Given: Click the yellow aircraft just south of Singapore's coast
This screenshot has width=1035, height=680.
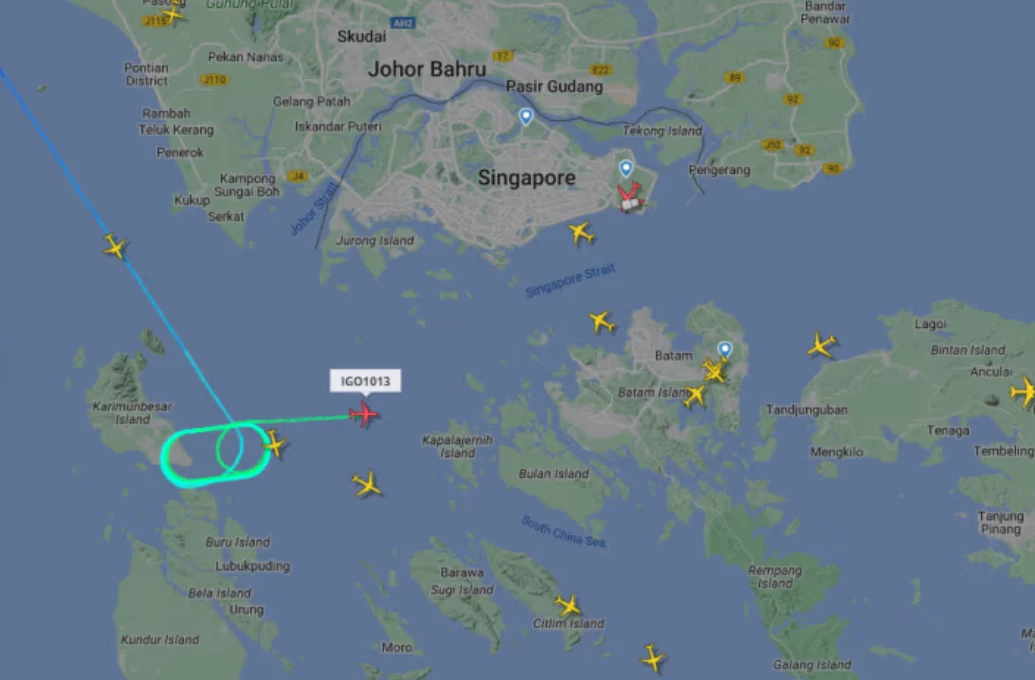Looking at the screenshot, I should click(x=581, y=233).
